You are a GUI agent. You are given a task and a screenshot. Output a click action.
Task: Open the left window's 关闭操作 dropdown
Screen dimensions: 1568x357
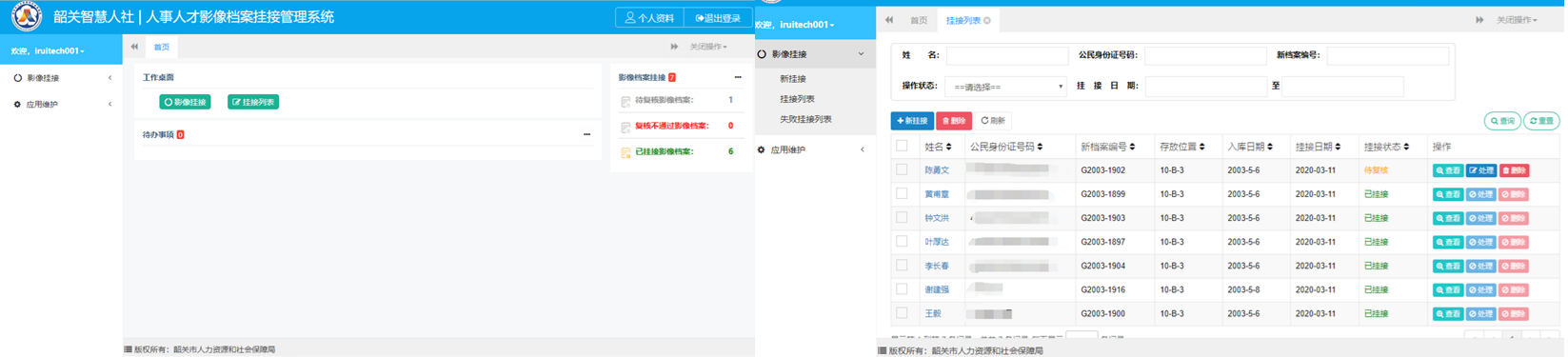pyautogui.click(x=708, y=47)
